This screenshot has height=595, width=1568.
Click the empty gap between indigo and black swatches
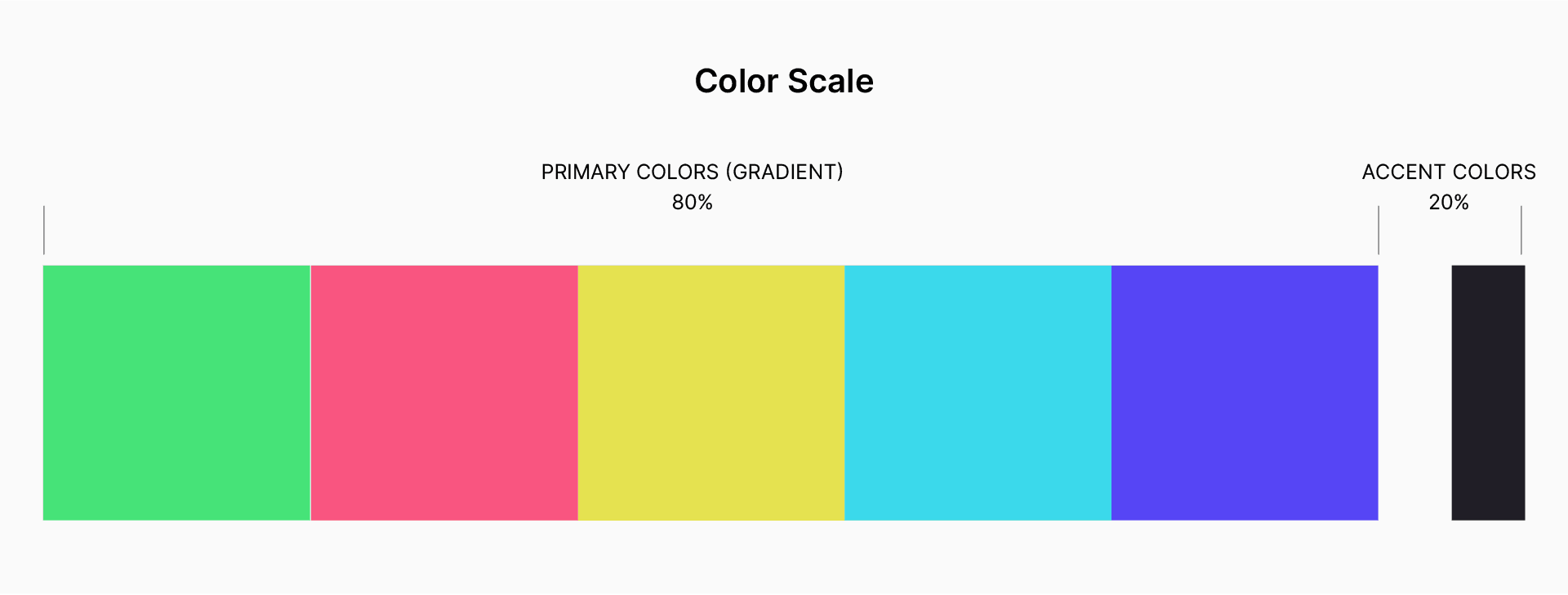point(1414,392)
